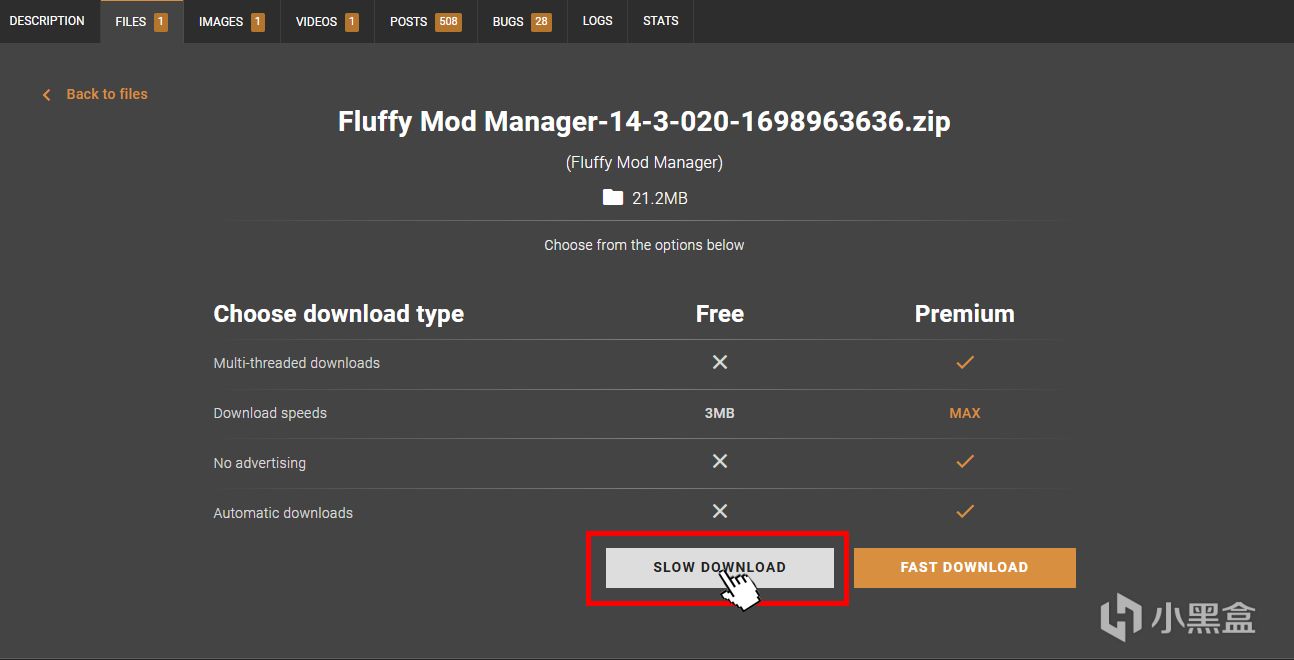Click the checkmark for Automatic downloads Premium
1294x660 pixels.
(x=965, y=511)
